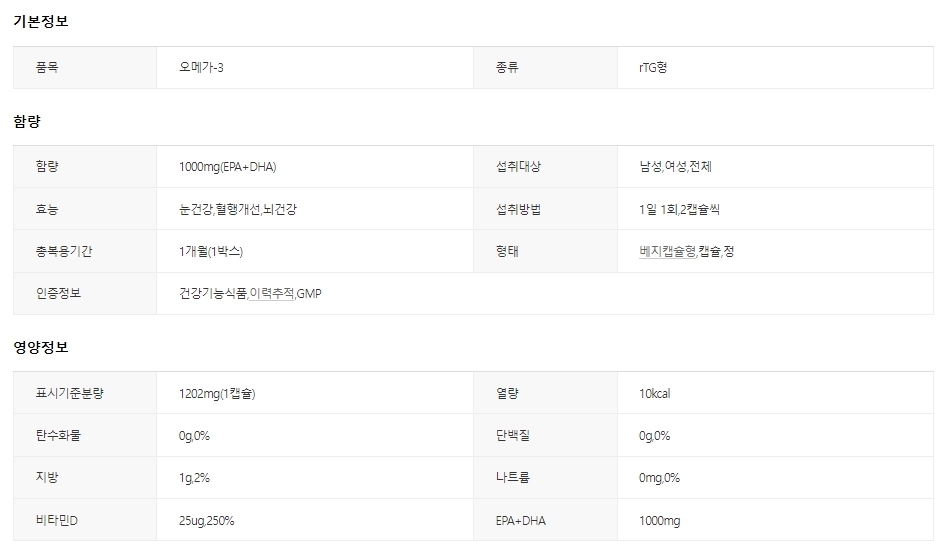948x555 pixels.
Task: Click the 인증정보 row label
Action: pos(58,294)
